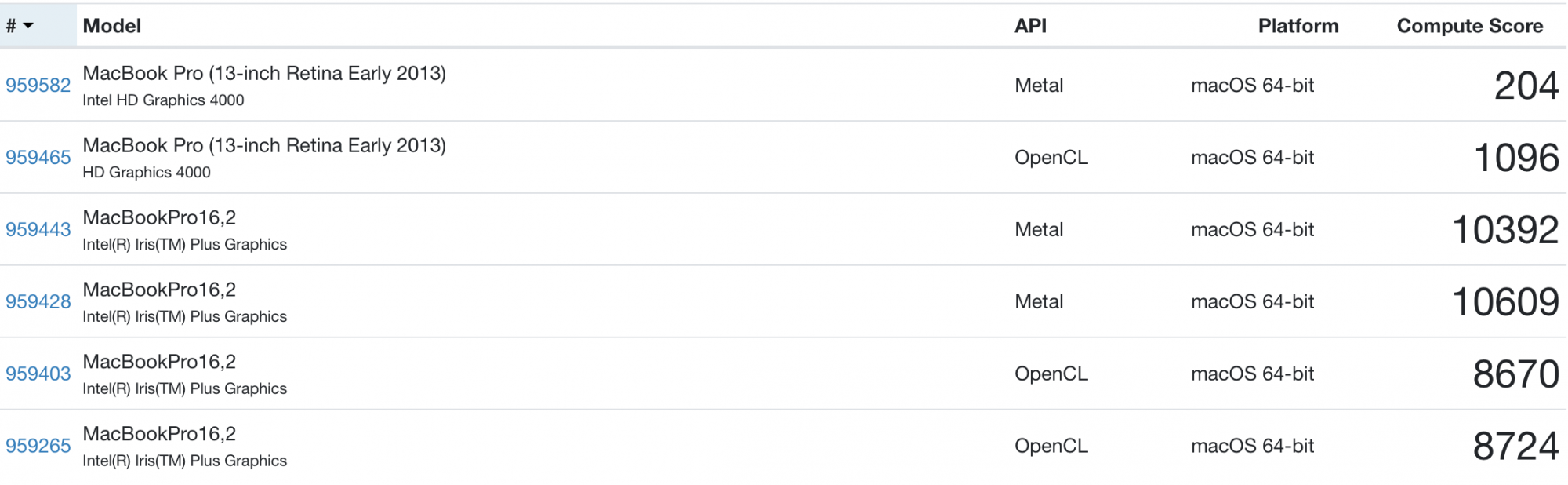
Task: Open benchmark result 959403
Action: pos(38,374)
